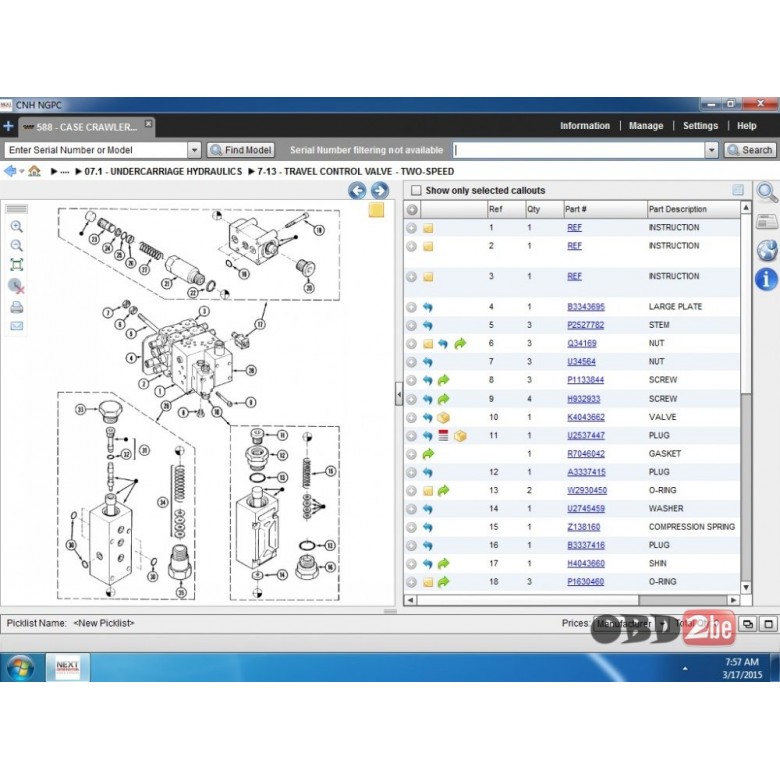Click the package icon in VALVE row
780x780 pixels.
(x=443, y=417)
